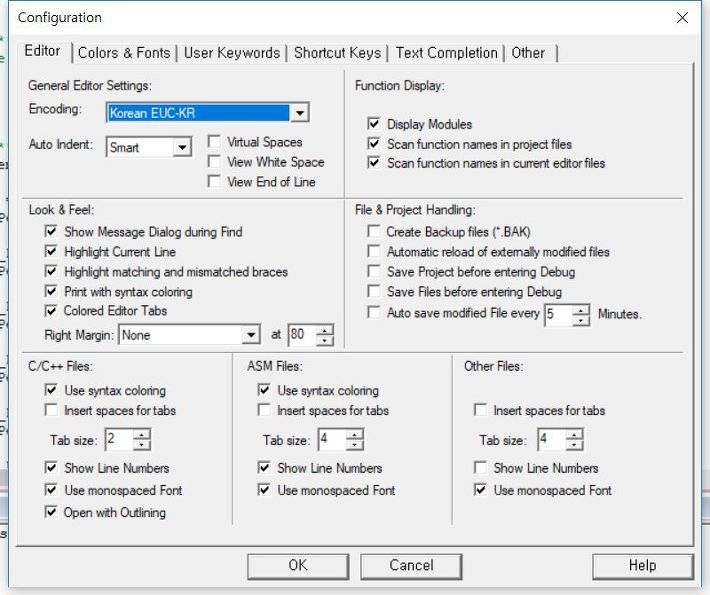The height and width of the screenshot is (595, 710).
Task: Click the Other Files Tab size field
Action: [x=552, y=440]
